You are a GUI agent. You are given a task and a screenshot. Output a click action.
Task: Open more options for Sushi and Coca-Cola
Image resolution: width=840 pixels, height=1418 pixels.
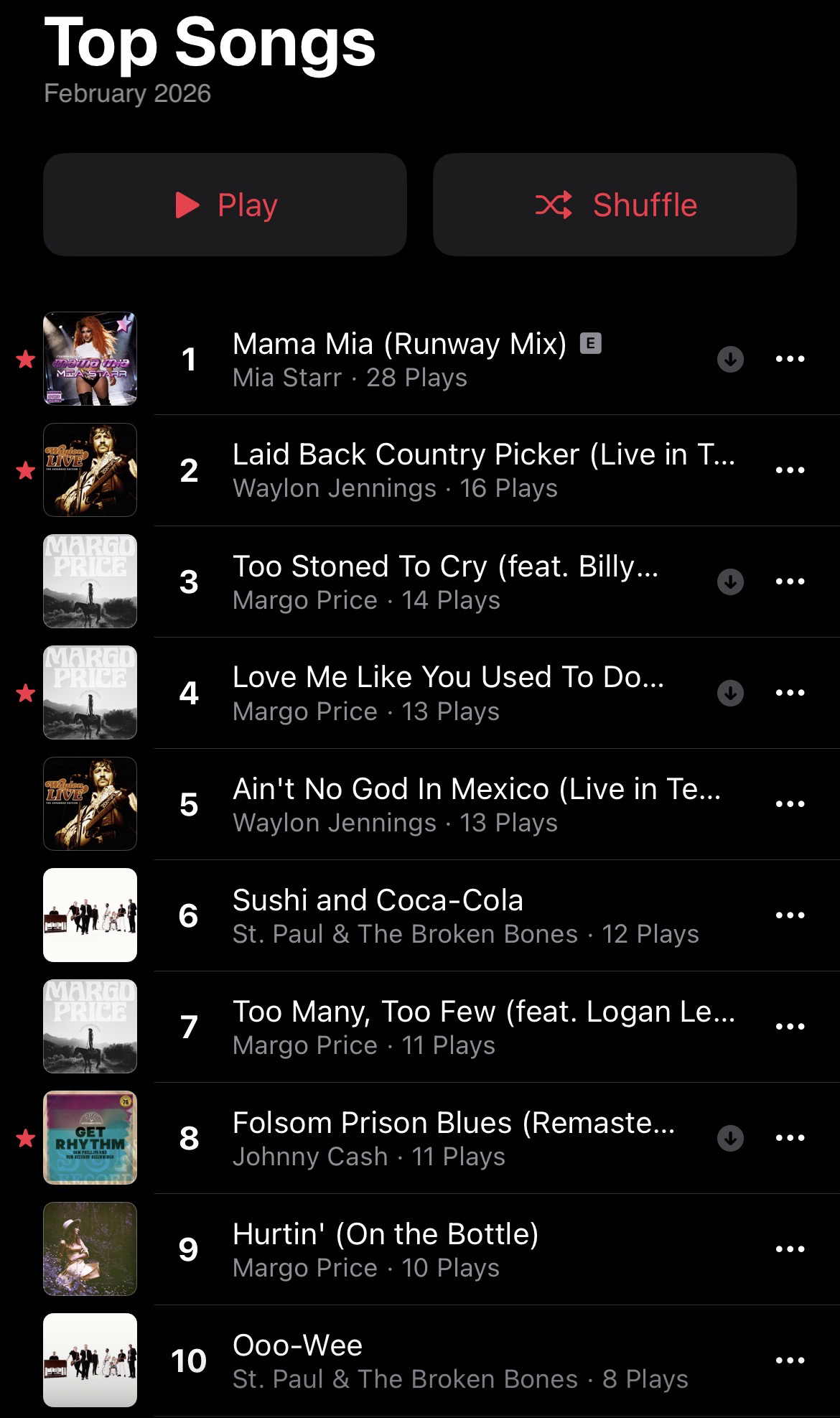click(x=790, y=915)
